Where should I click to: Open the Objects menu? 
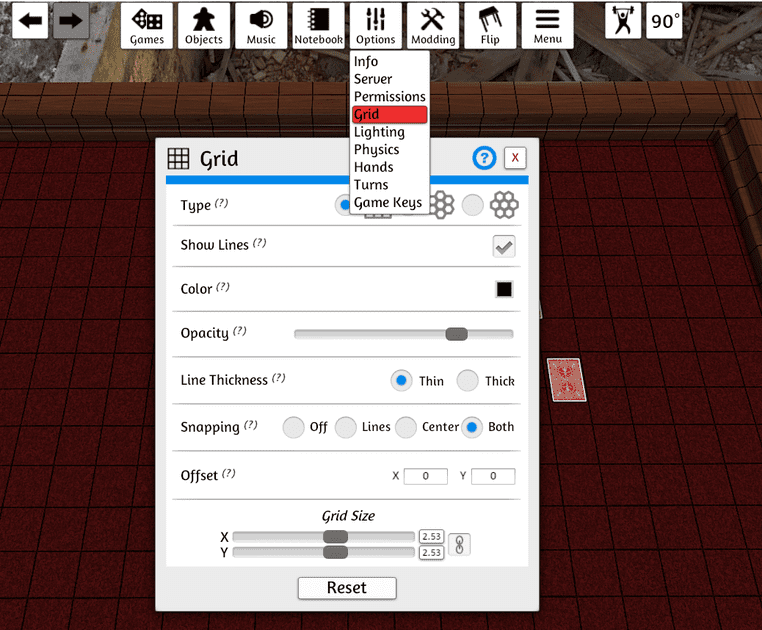(x=204, y=26)
